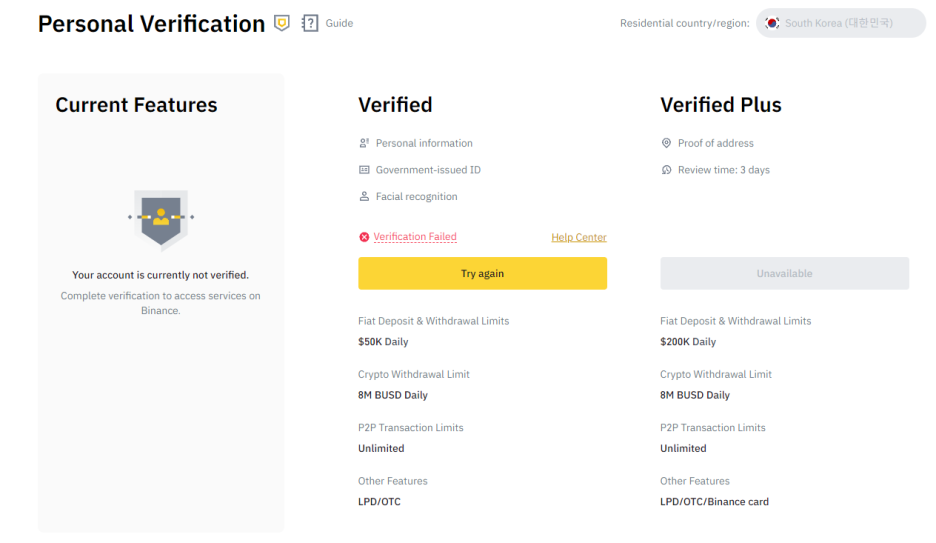Click the Verified Plus section heading
Viewport: 936px width, 543px height.
pyautogui.click(x=721, y=105)
